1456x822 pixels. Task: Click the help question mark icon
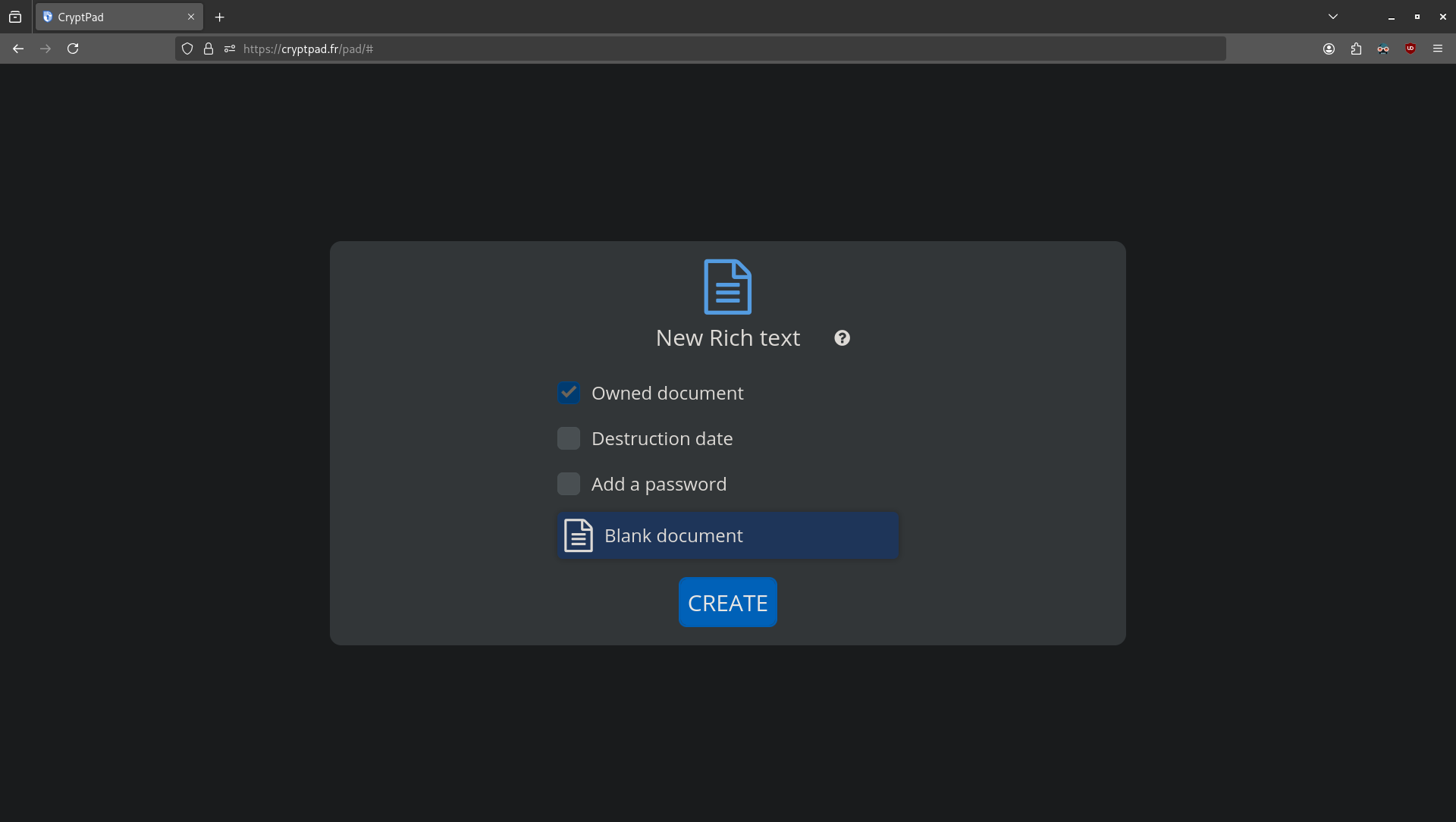(842, 338)
